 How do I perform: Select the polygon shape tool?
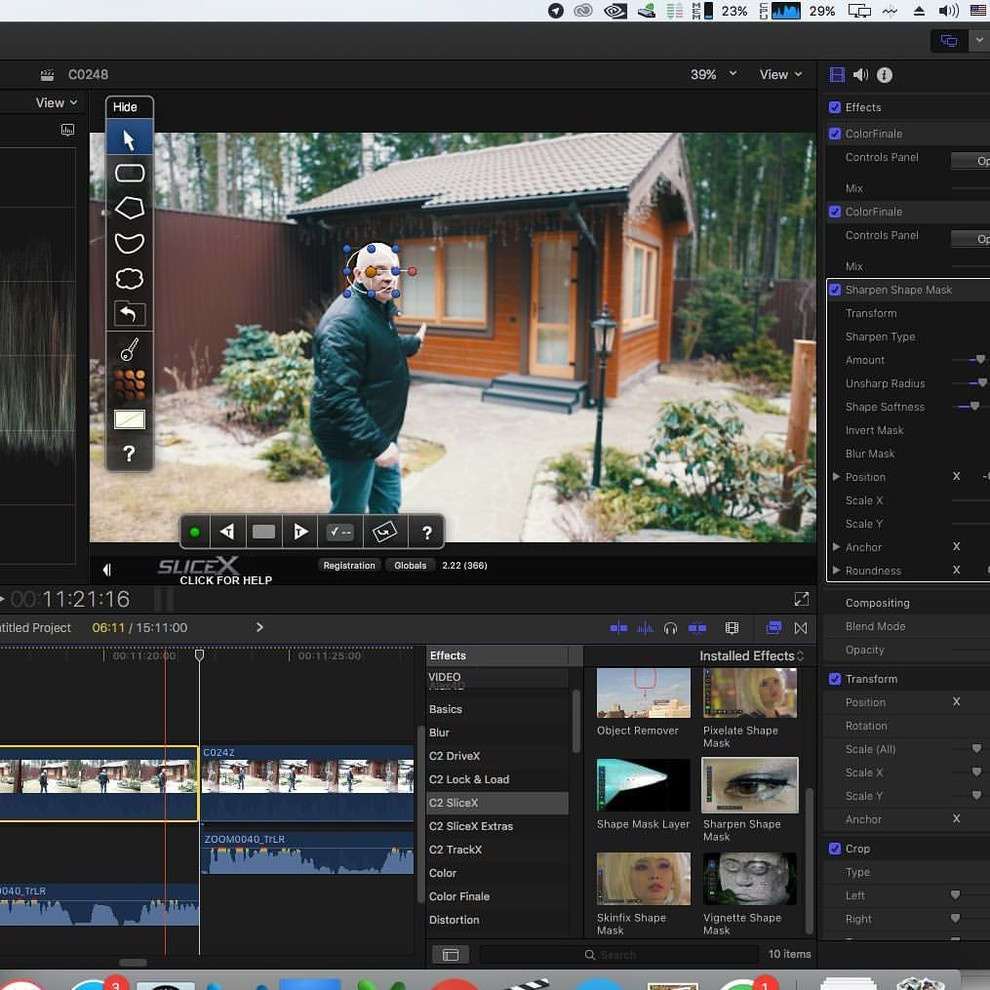coord(129,208)
